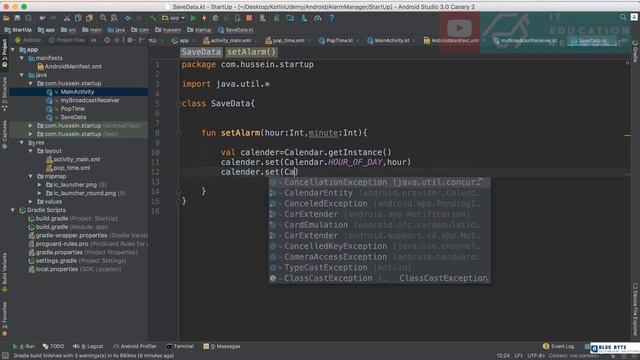
Task: Collapse the app module tree node
Action: click(x=13, y=50)
